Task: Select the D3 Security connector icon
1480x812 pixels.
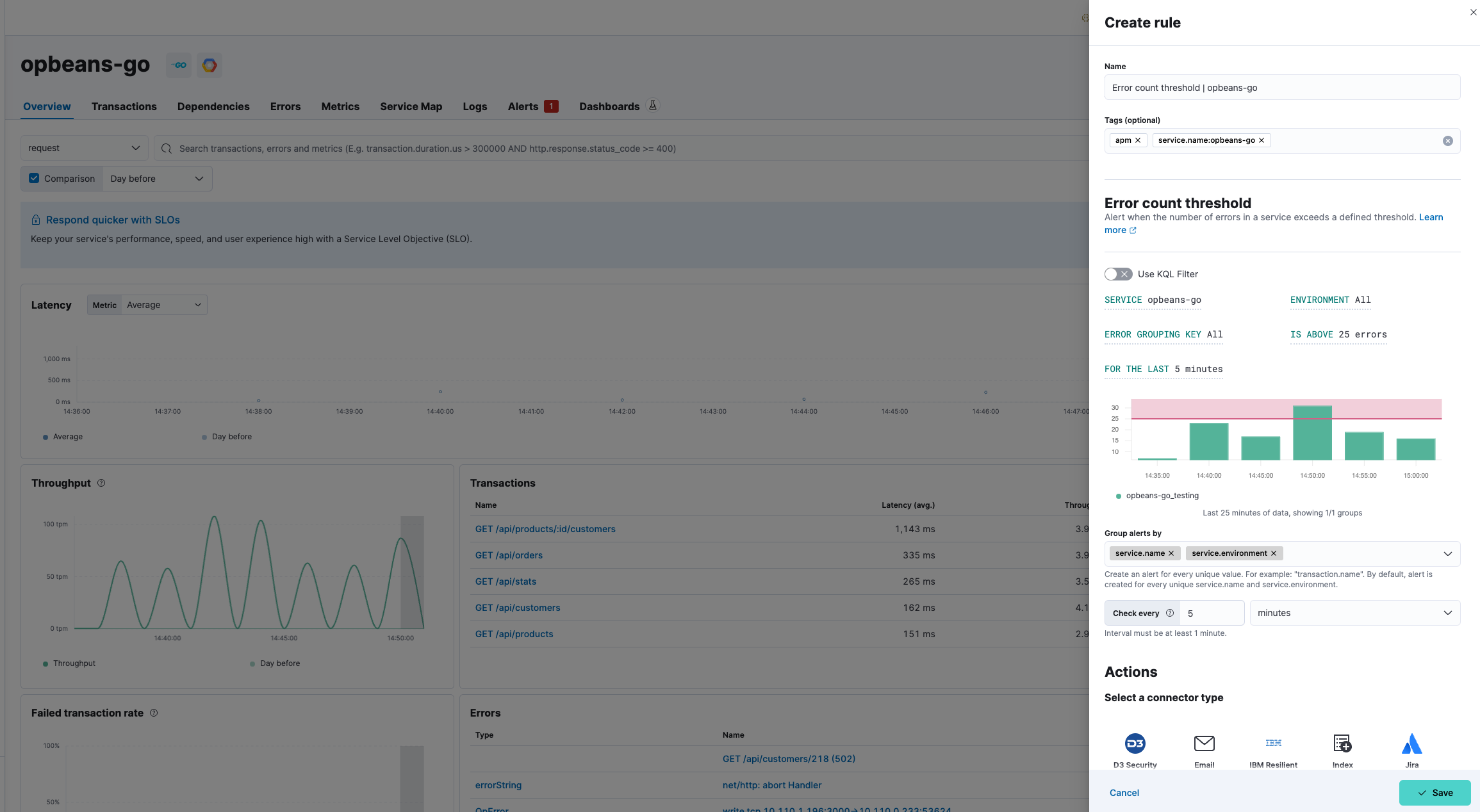Action: (x=1135, y=743)
